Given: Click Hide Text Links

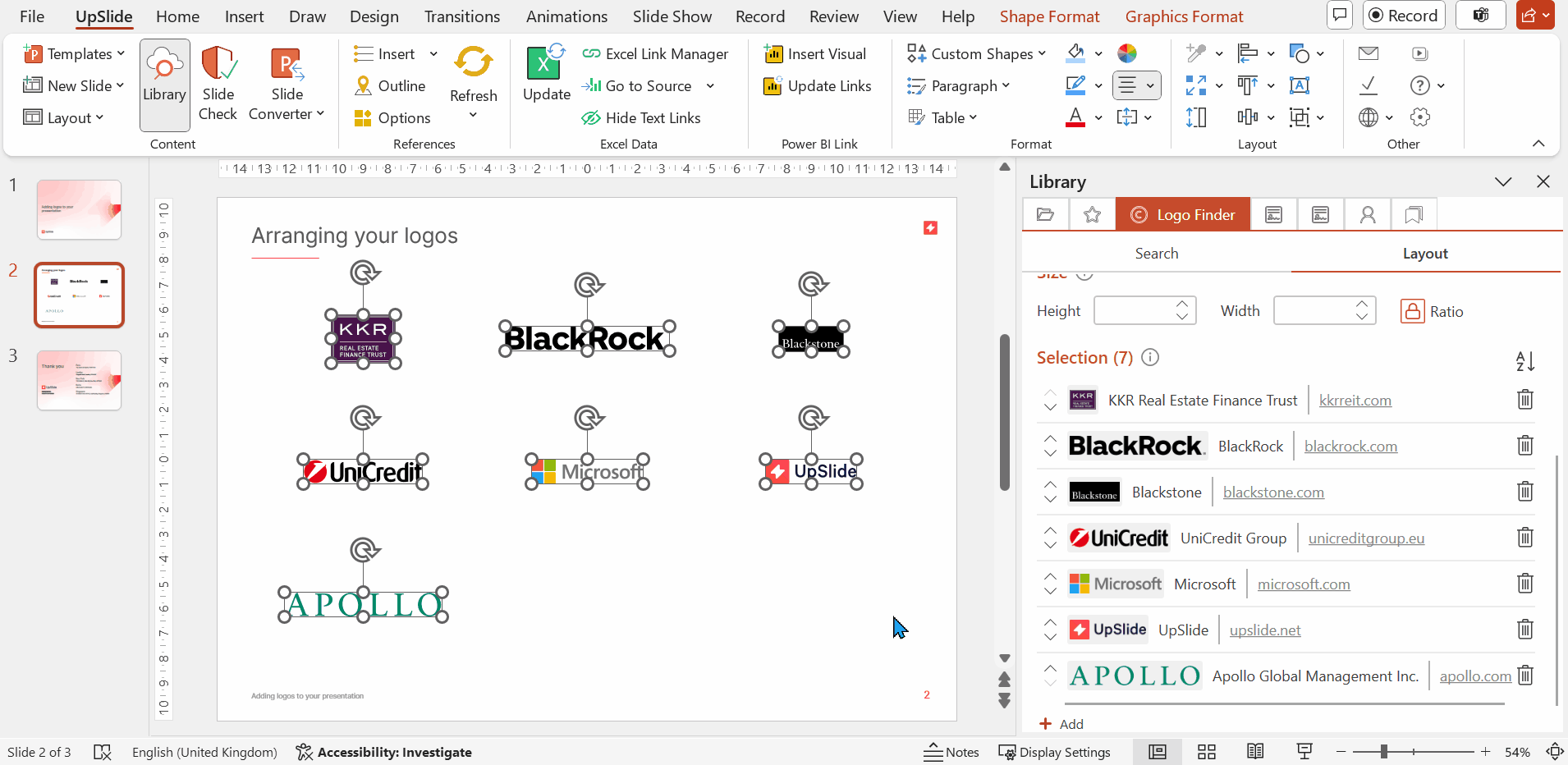Looking at the screenshot, I should (x=641, y=118).
